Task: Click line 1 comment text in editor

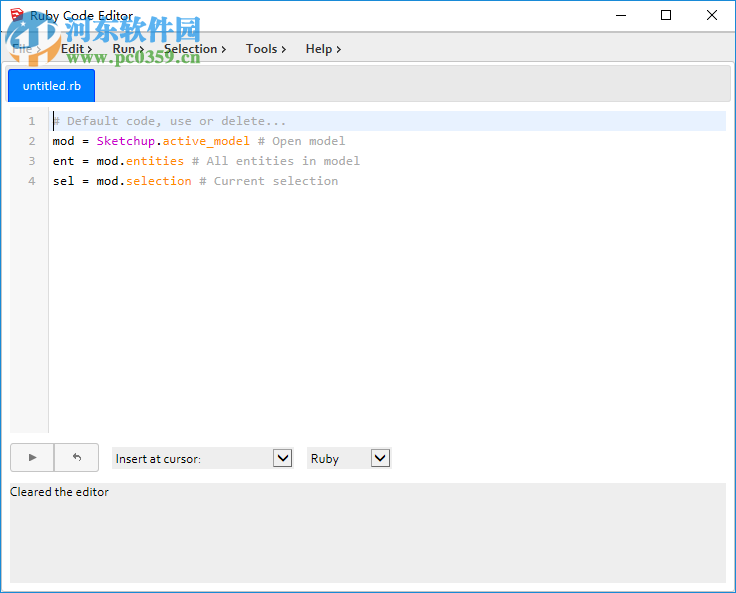Action: pos(169,121)
